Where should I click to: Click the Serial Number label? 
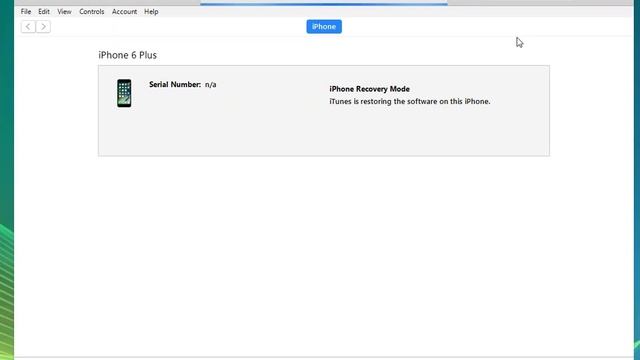[175, 84]
